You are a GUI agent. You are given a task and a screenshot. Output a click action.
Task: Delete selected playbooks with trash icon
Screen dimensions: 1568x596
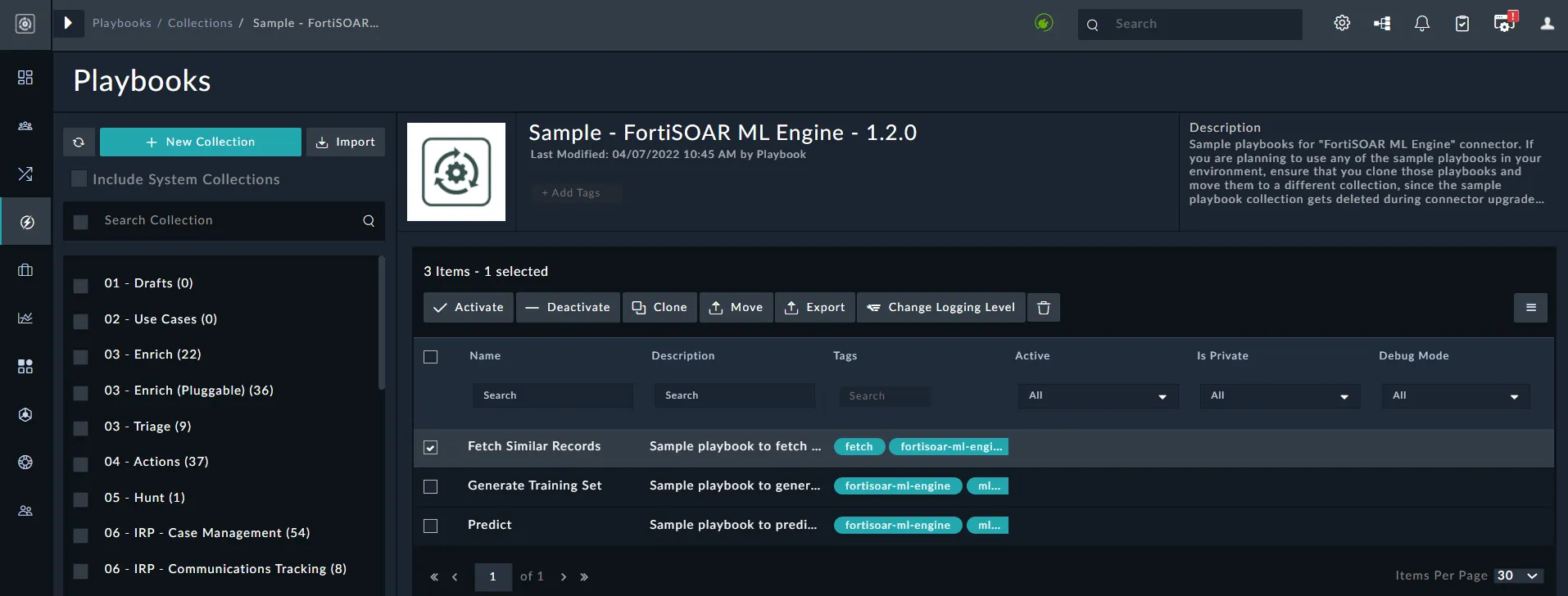[x=1044, y=308]
